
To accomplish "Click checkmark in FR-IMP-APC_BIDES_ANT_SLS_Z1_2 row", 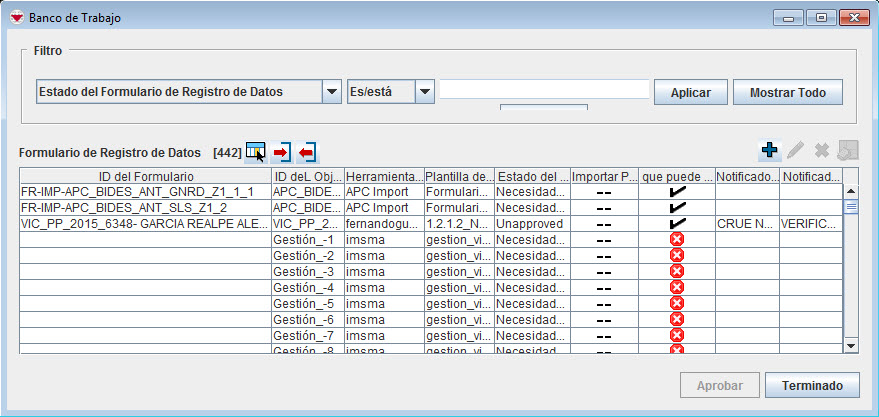I will [x=676, y=208].
